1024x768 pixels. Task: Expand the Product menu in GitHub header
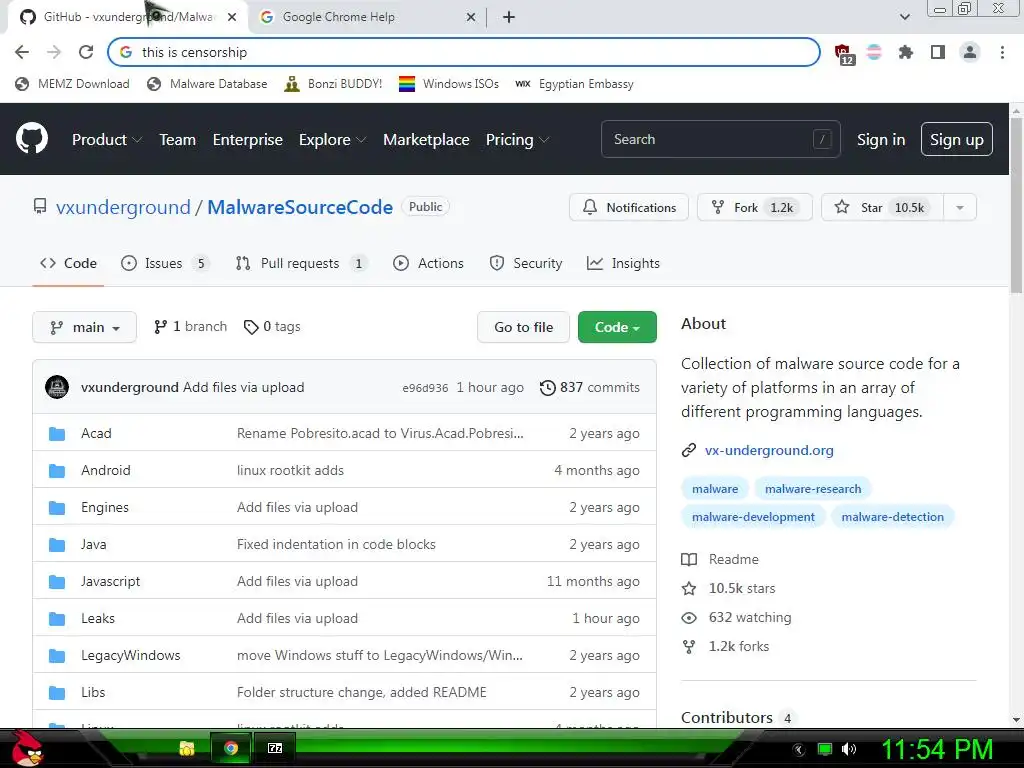coord(106,139)
